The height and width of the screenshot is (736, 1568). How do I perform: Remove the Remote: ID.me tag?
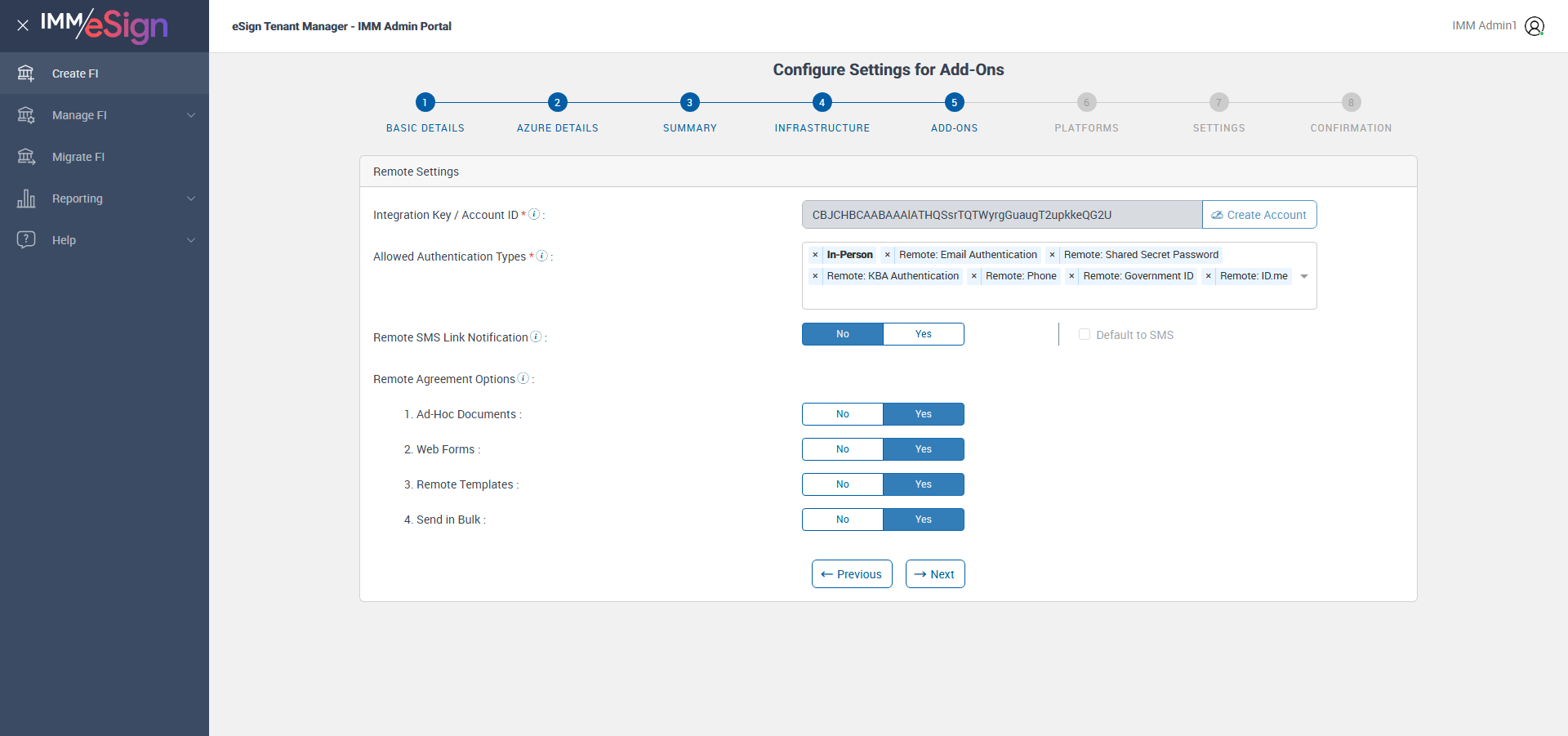(1209, 276)
